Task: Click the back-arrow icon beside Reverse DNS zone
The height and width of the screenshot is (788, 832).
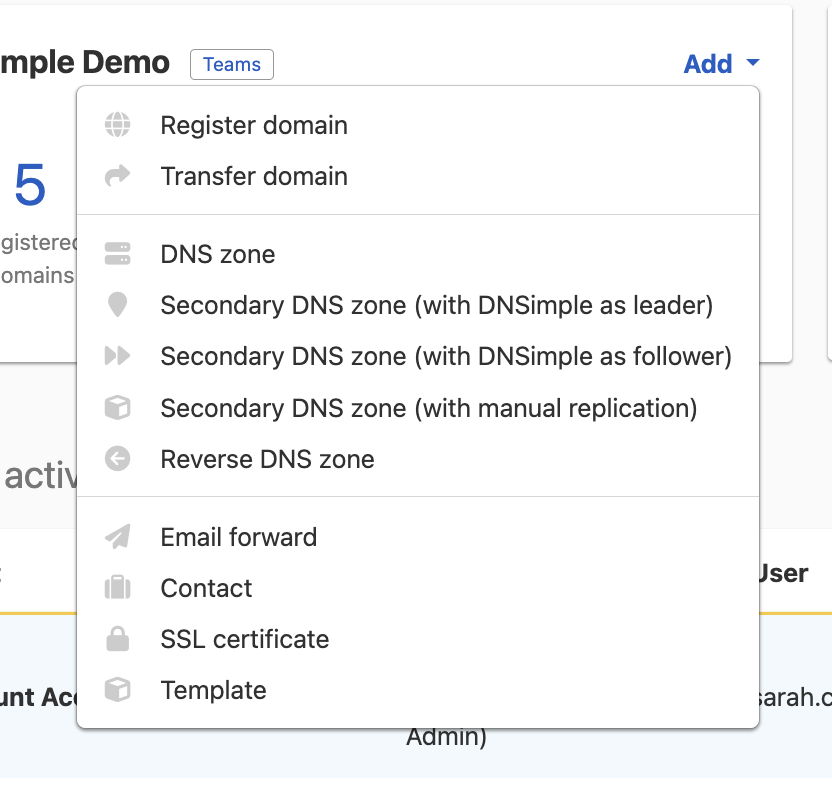Action: pos(120,459)
